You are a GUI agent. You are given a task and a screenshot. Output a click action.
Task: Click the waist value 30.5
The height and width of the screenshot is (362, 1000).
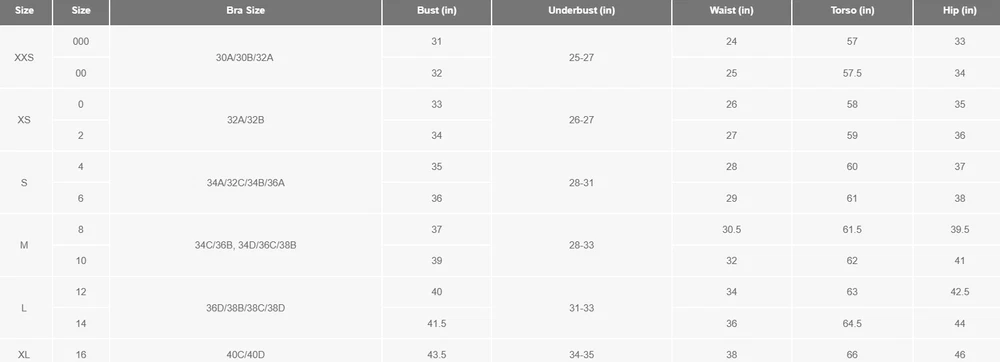coord(732,229)
